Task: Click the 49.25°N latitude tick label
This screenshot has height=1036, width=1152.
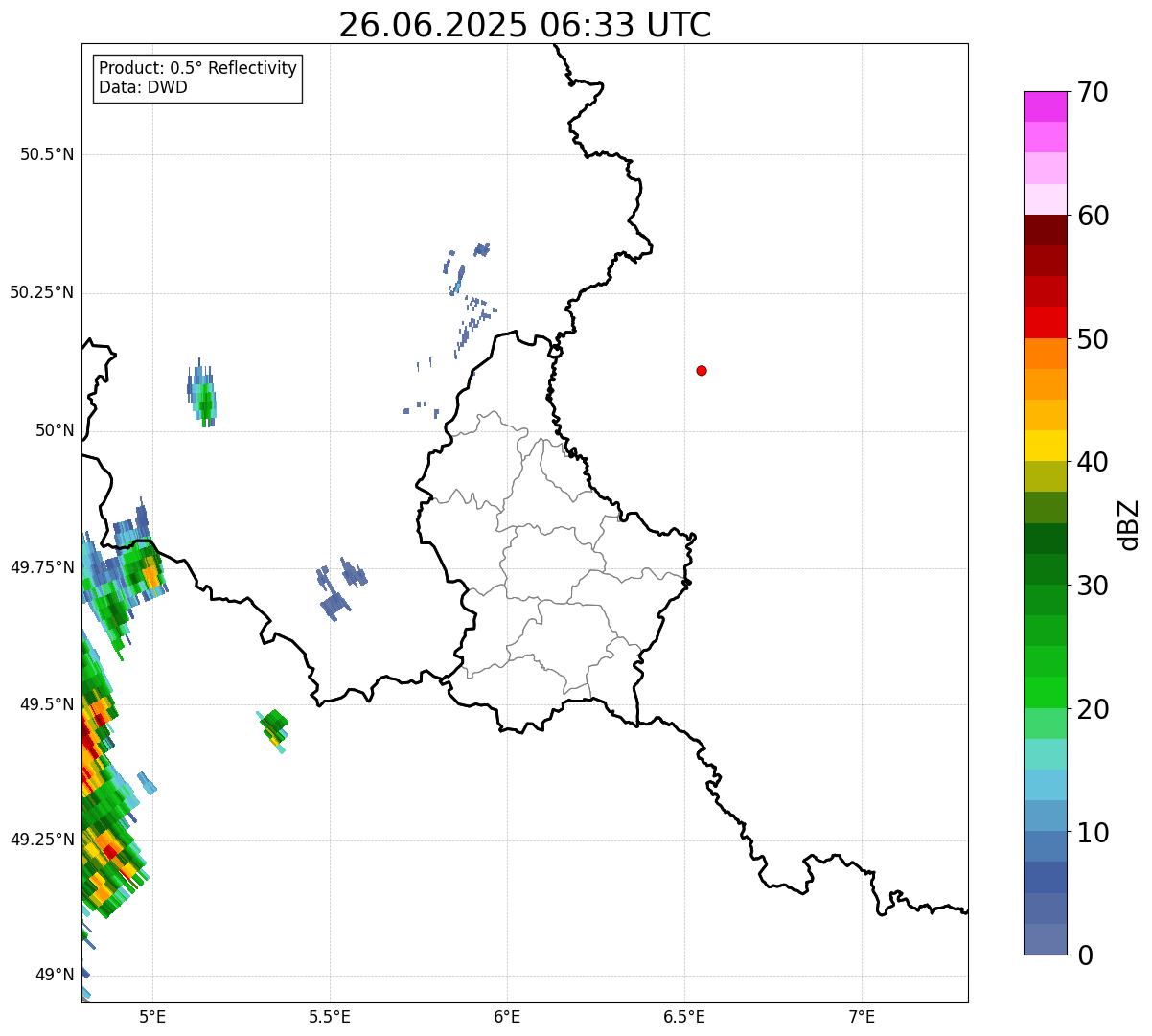Action: pos(41,840)
